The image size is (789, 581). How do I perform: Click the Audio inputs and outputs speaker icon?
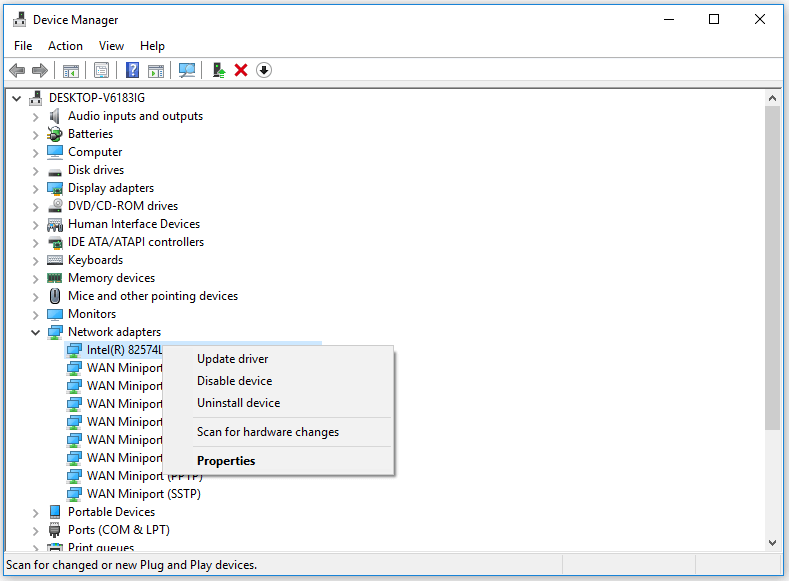click(x=54, y=116)
